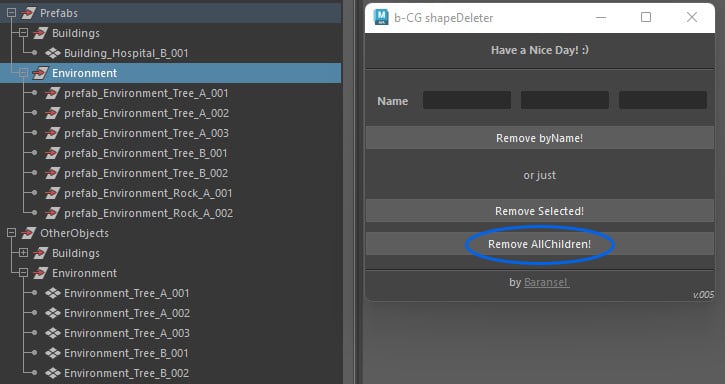Click the mesh icon of Environment_Tree_A_002

[x=53, y=313]
